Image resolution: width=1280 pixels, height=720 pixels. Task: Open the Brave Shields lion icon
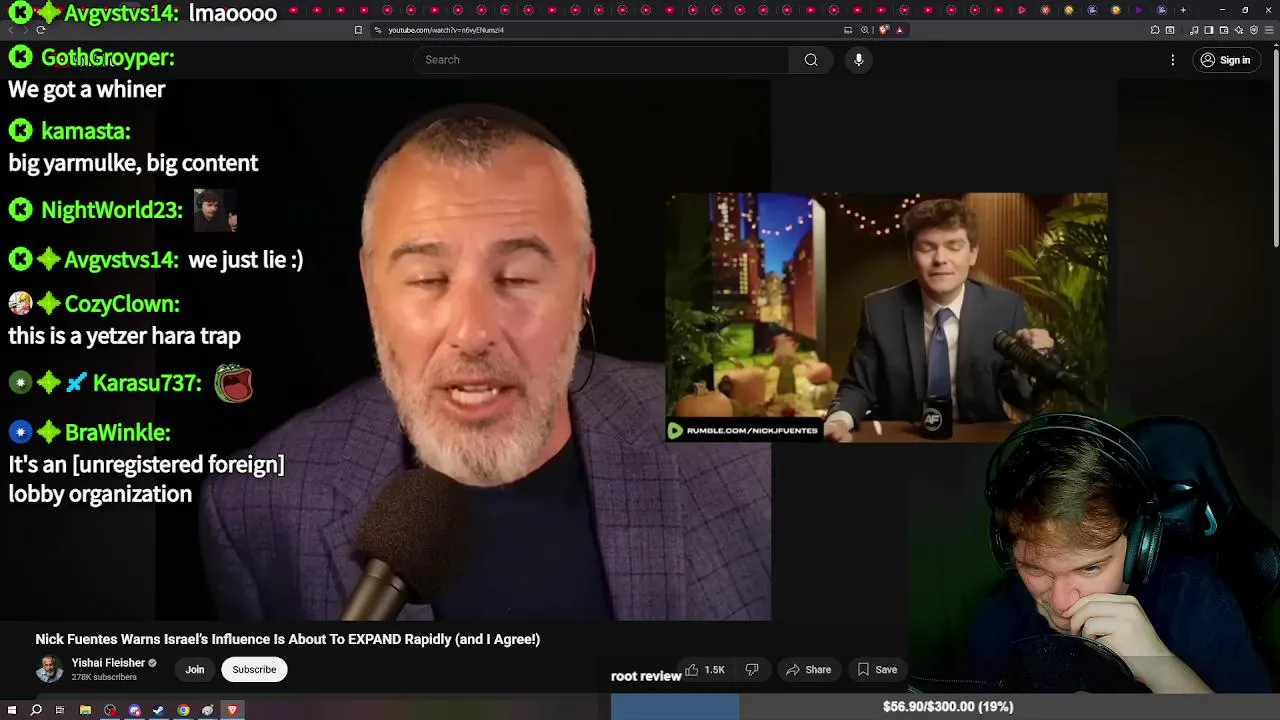click(883, 30)
